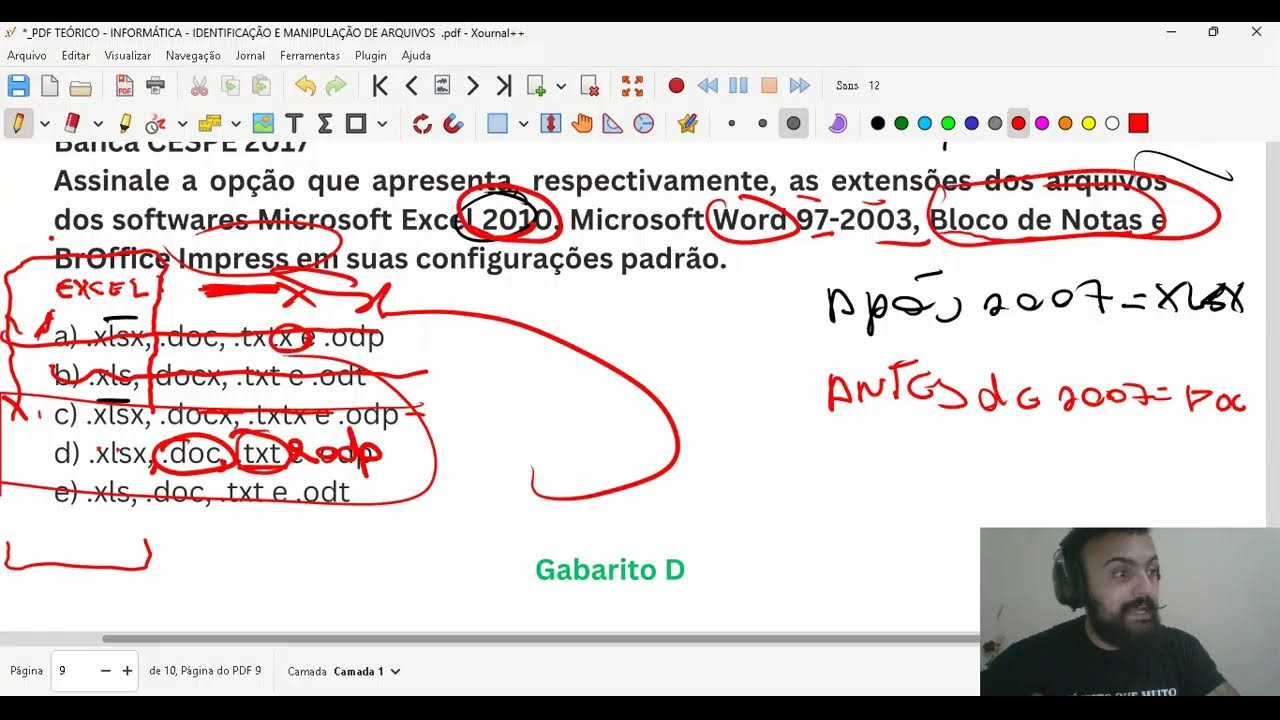
Task: Choose the rectangle selection tool
Action: click(356, 123)
